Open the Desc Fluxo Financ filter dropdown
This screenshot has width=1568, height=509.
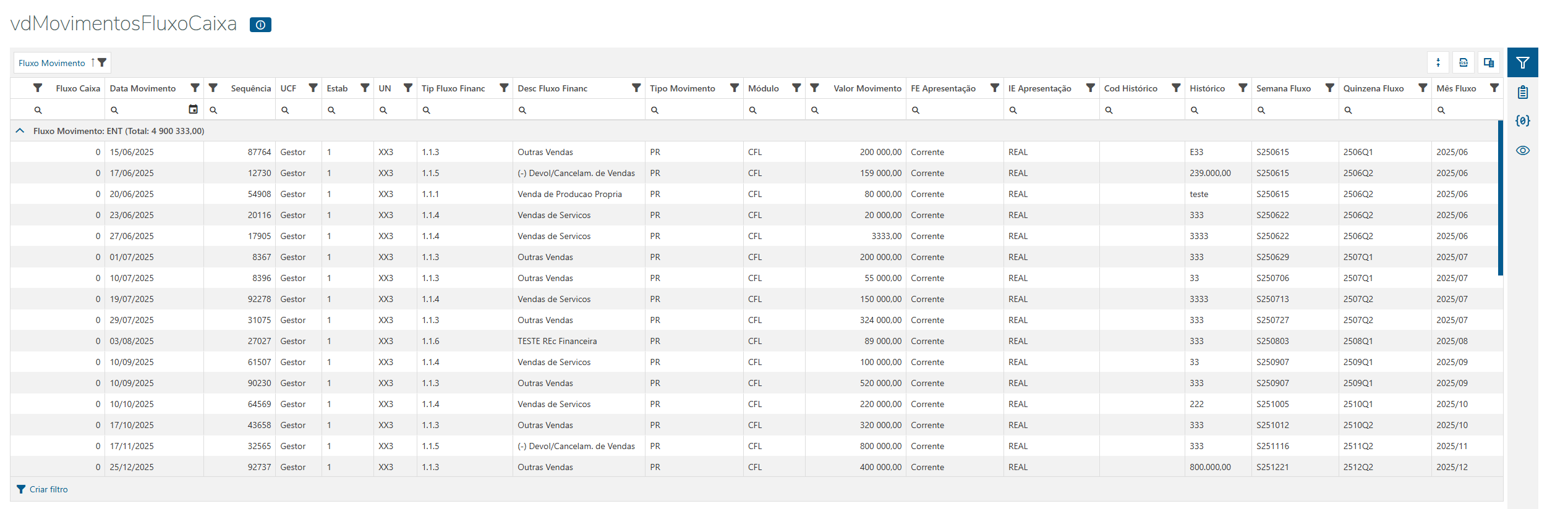(636, 88)
